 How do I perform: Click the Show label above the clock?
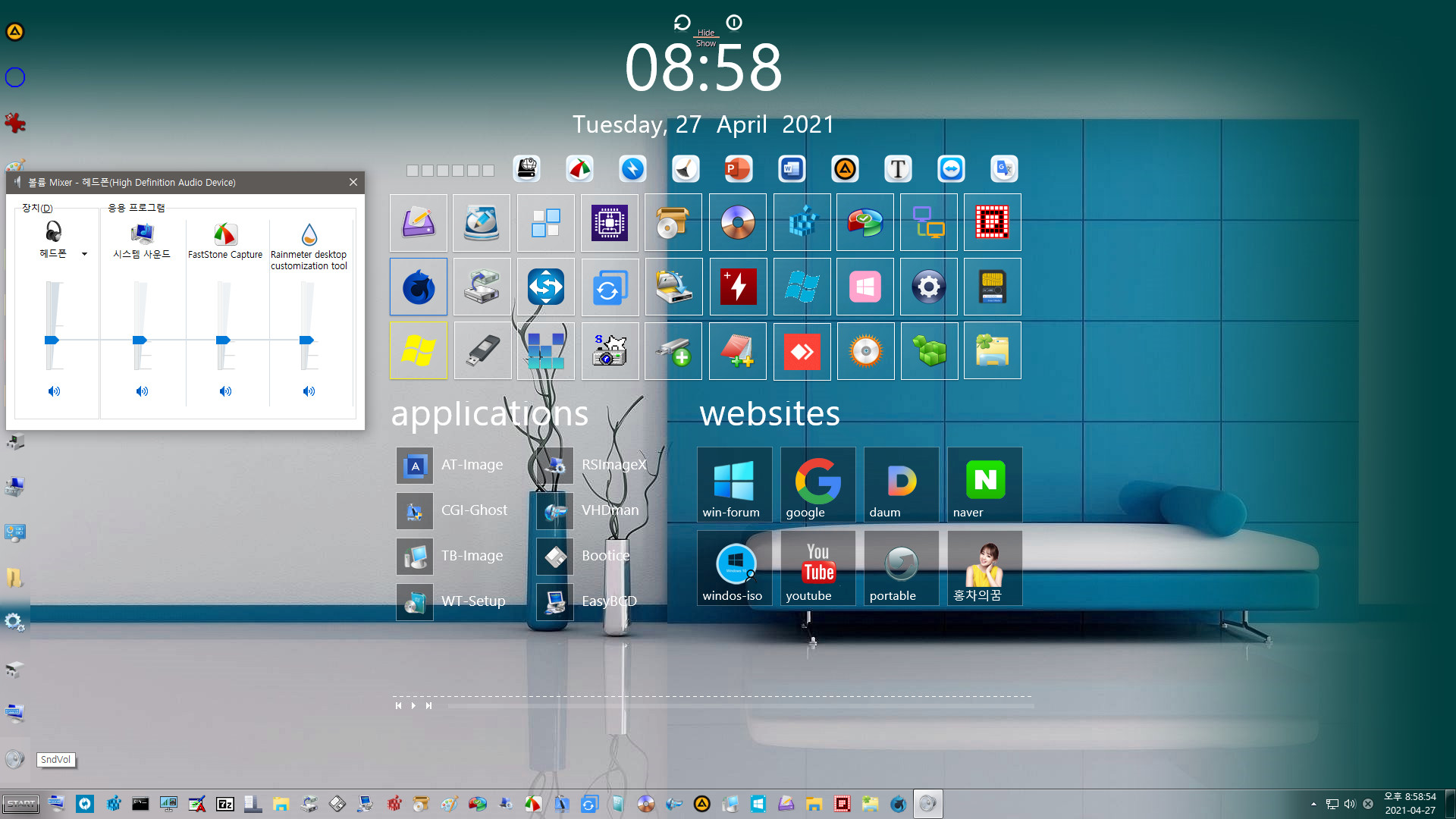tap(706, 43)
